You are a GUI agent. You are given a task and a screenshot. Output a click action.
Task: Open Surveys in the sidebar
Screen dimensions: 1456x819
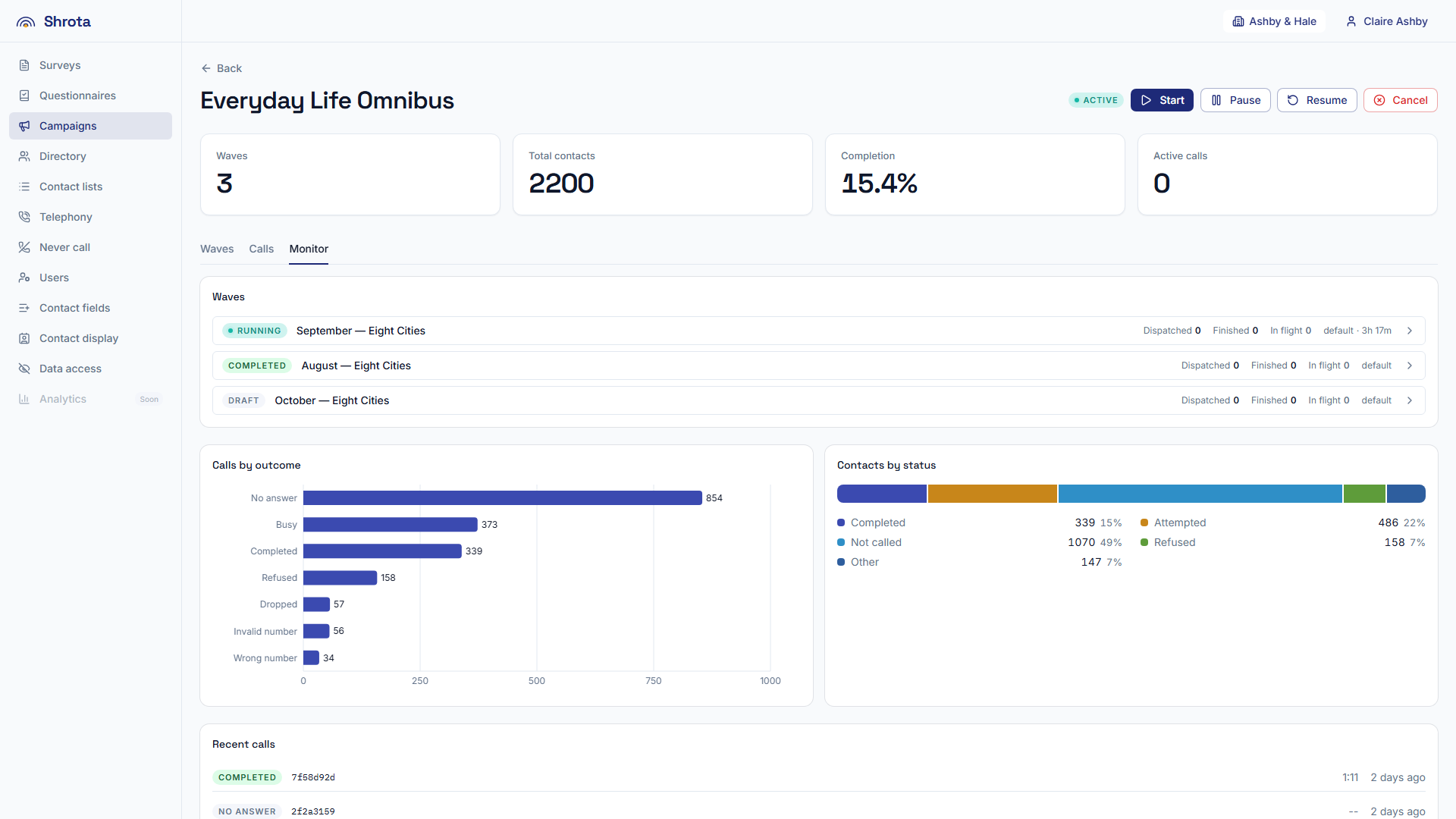point(90,65)
